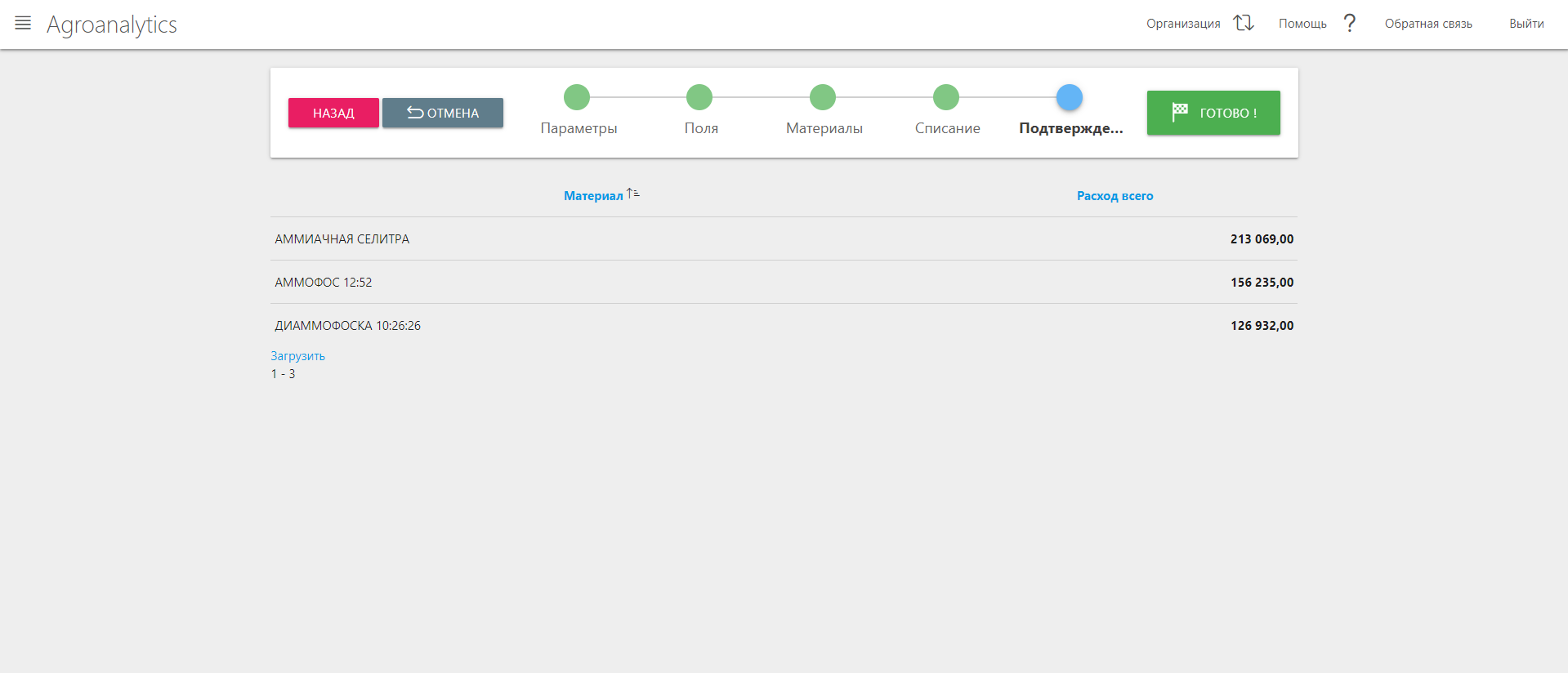Open the hamburger navigation menu

click(x=23, y=24)
